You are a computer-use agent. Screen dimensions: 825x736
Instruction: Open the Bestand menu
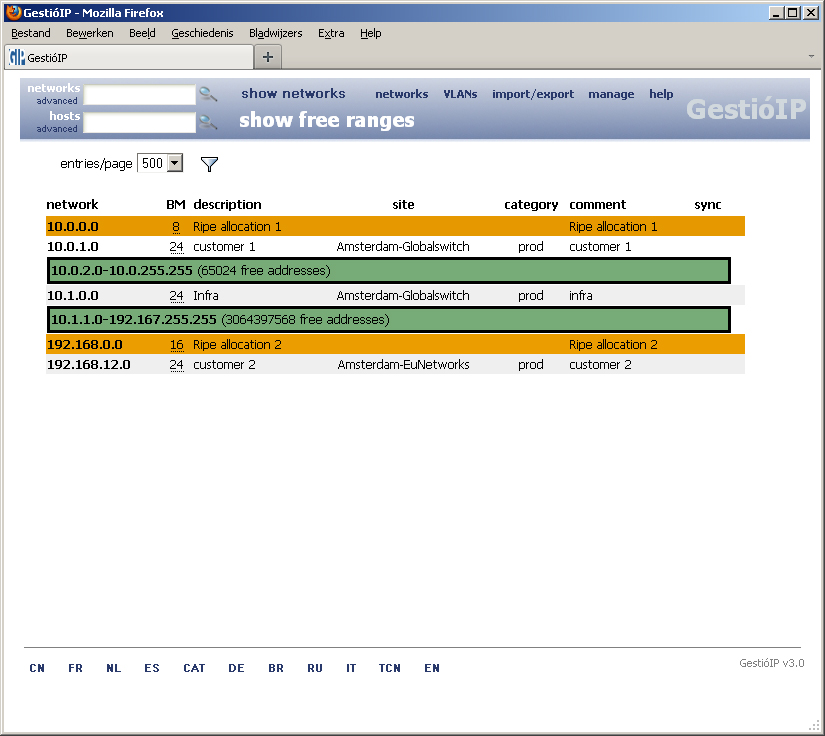[x=31, y=33]
